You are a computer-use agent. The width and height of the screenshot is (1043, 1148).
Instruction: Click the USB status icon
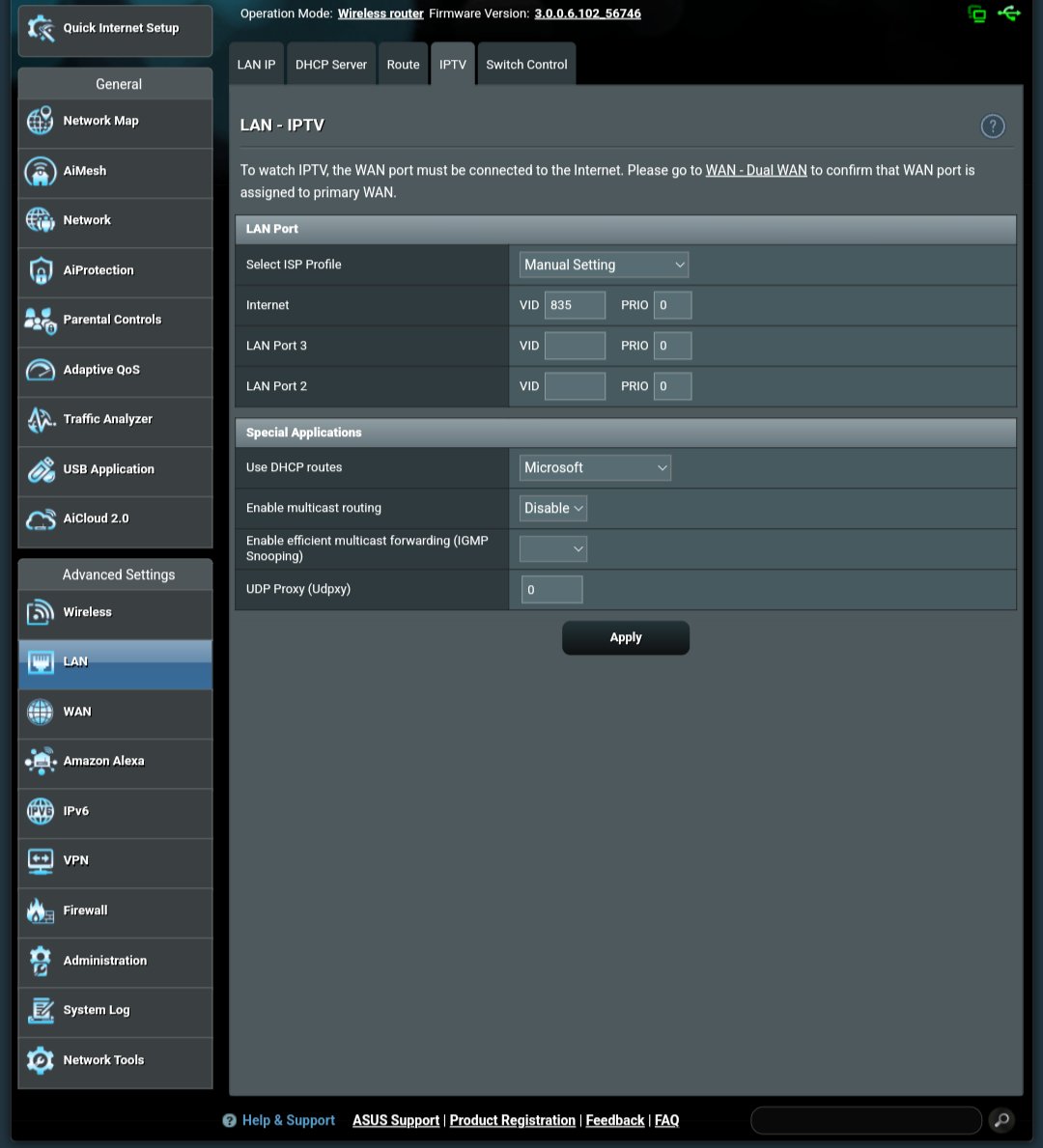1009,14
